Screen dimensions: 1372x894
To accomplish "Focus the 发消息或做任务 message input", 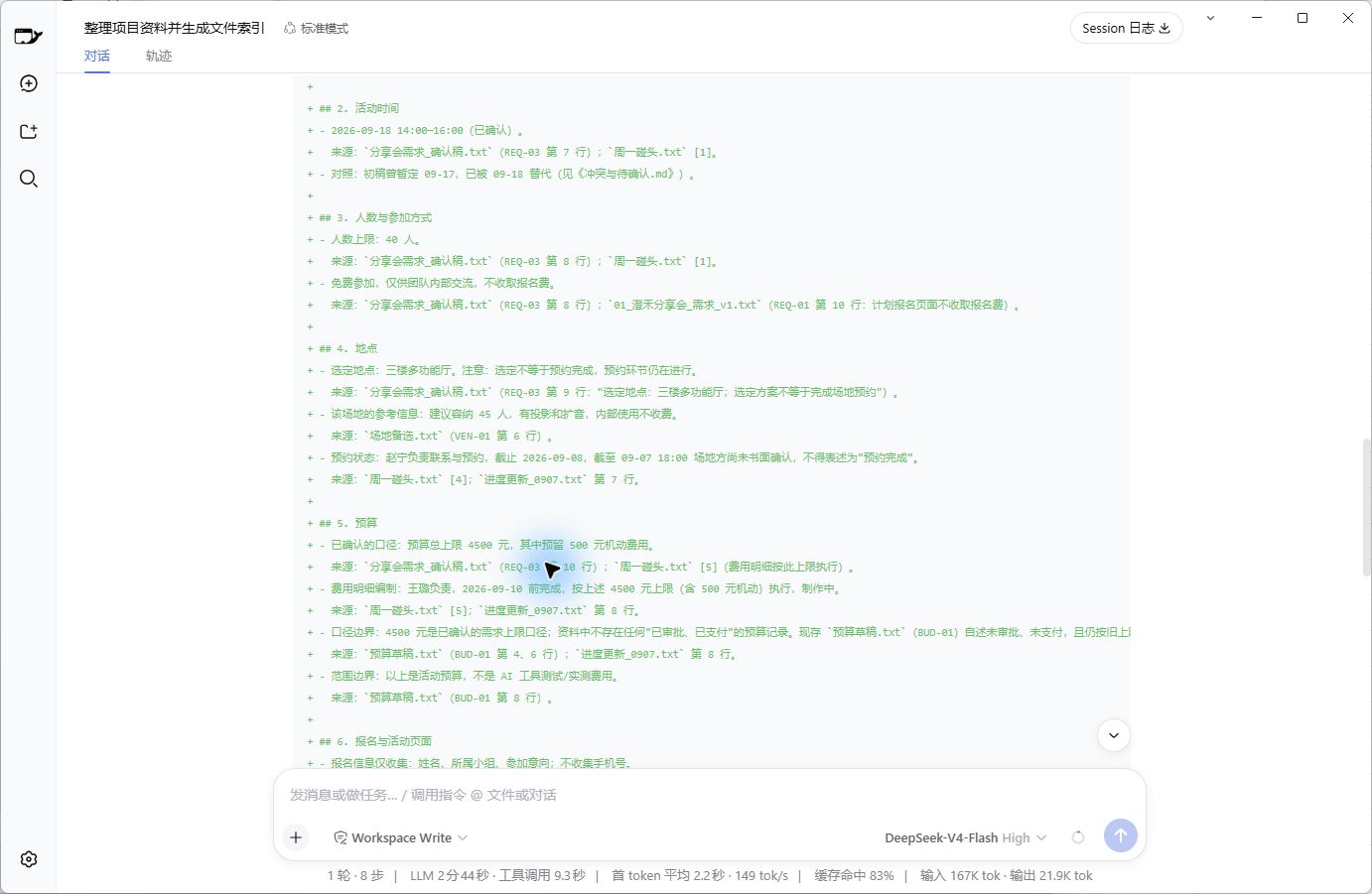I will point(709,795).
